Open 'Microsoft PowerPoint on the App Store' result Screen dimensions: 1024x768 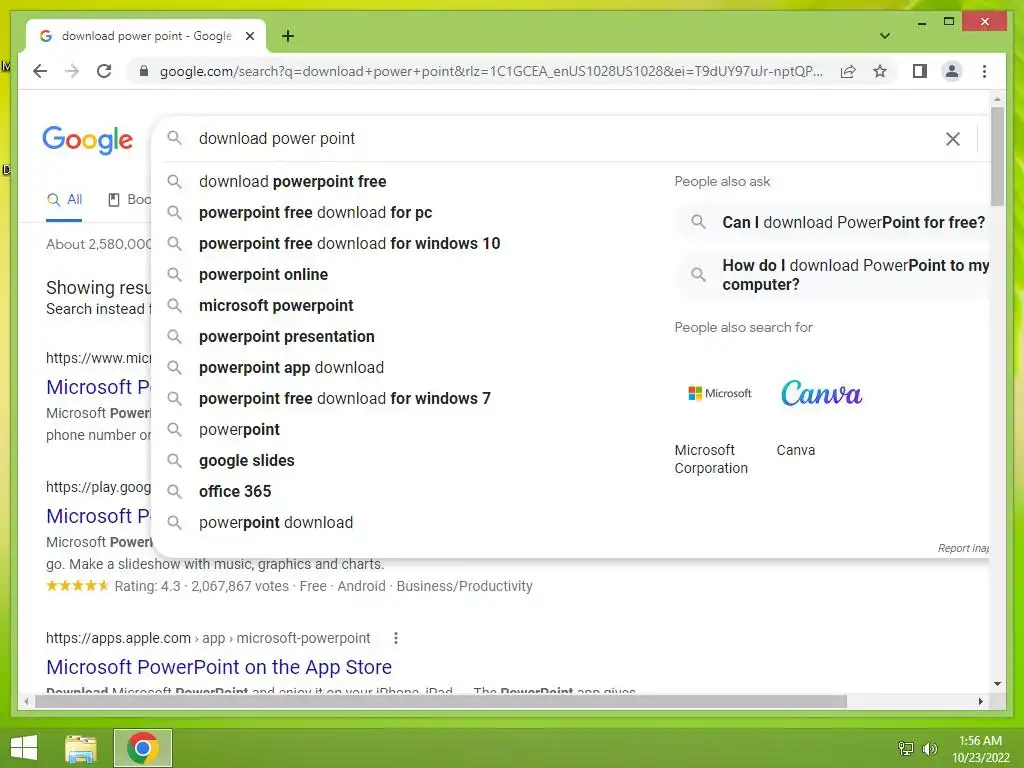219,667
